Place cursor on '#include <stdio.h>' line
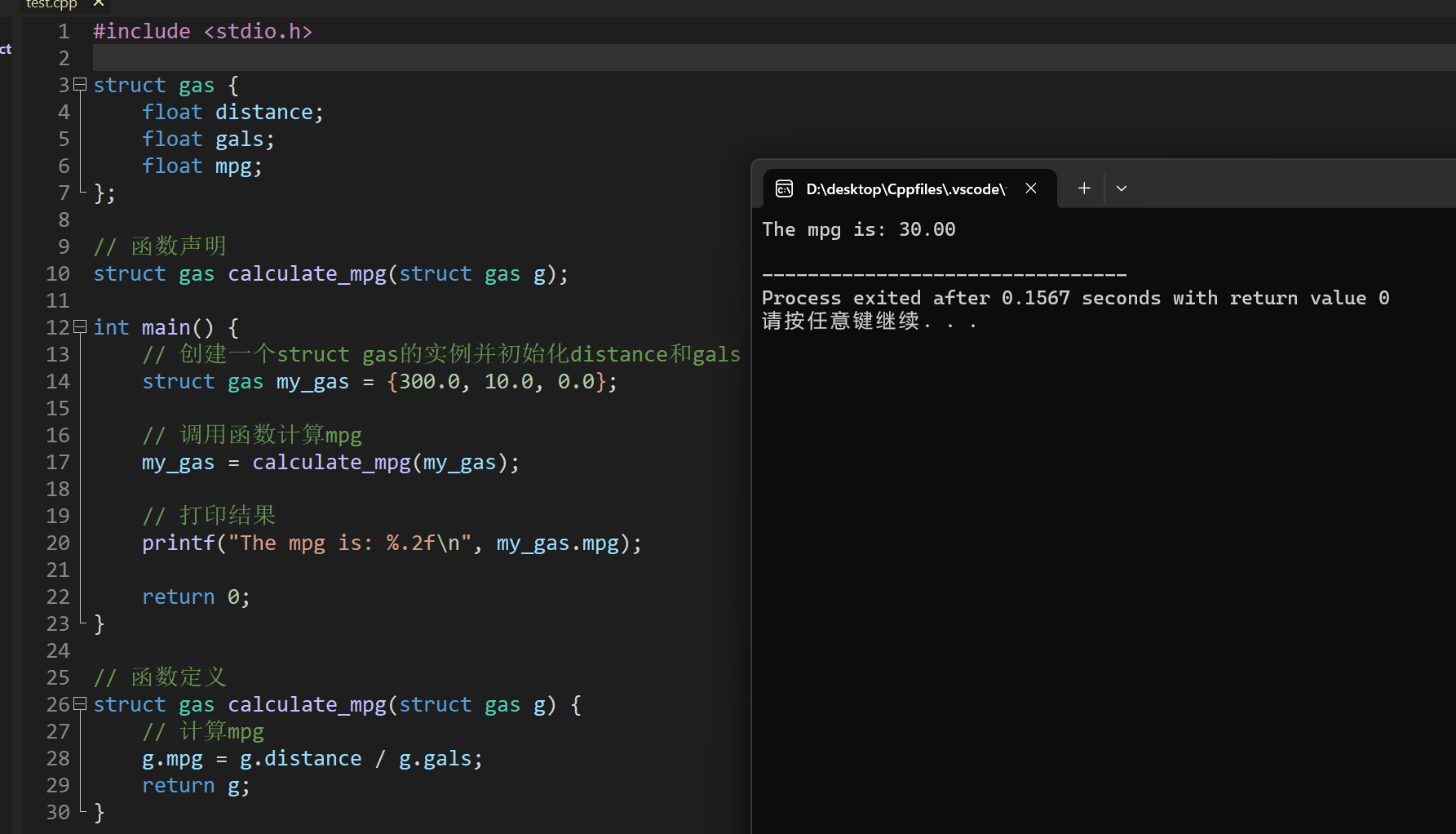The width and height of the screenshot is (1456, 834). point(203,32)
